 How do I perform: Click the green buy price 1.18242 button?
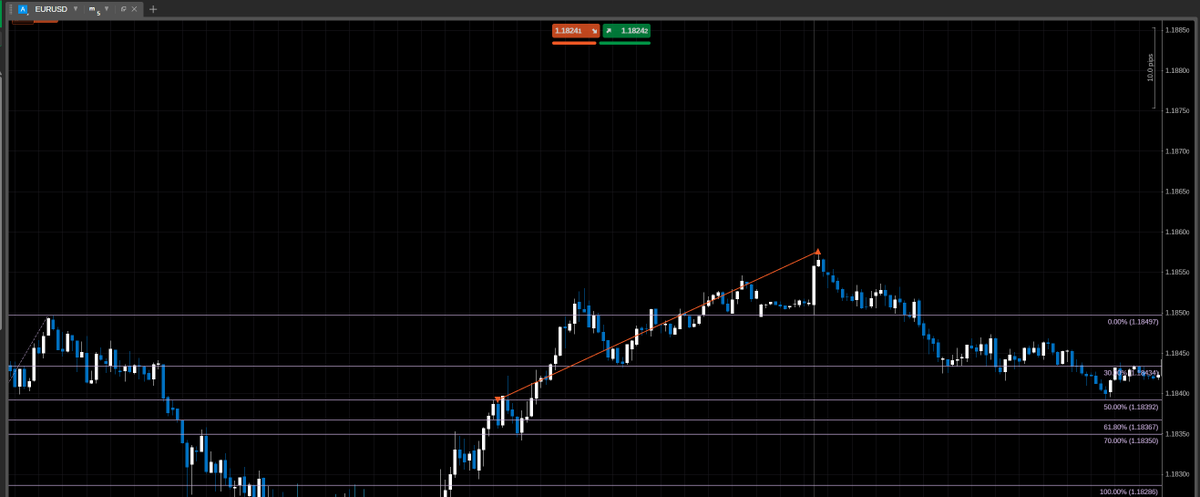coord(627,31)
